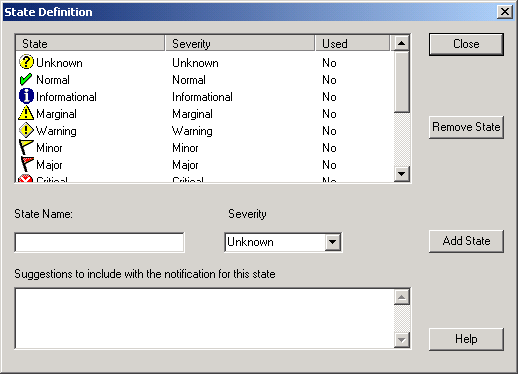Click the yellow flag Minor state icon
The width and height of the screenshot is (518, 374).
point(26,147)
